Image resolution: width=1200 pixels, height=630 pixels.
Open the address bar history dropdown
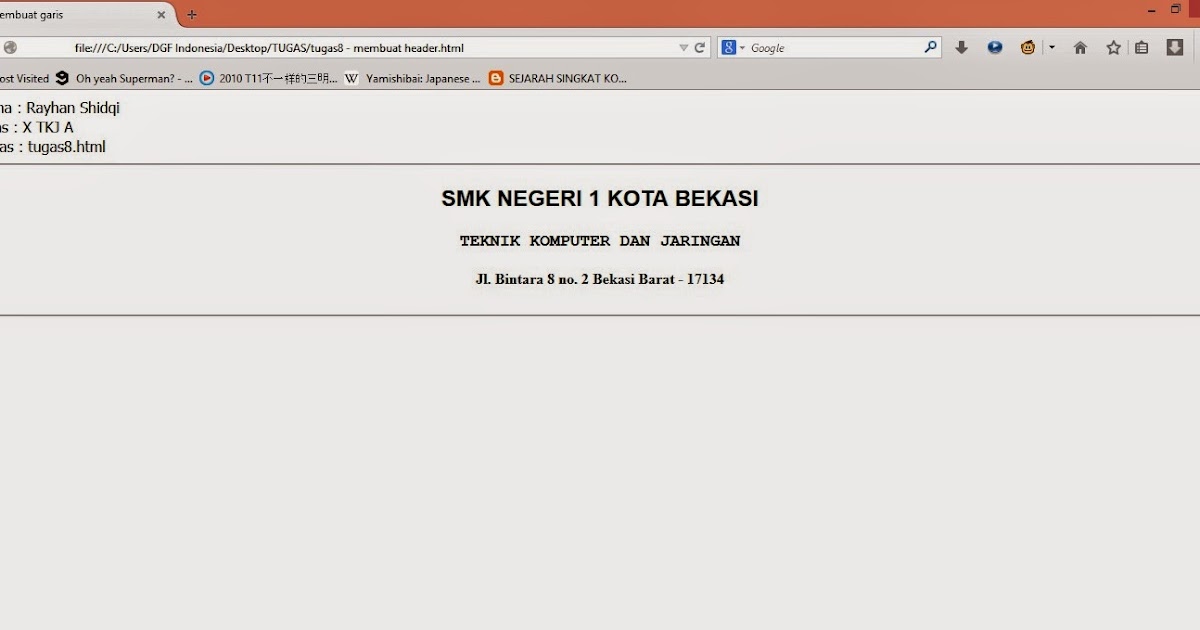point(684,47)
